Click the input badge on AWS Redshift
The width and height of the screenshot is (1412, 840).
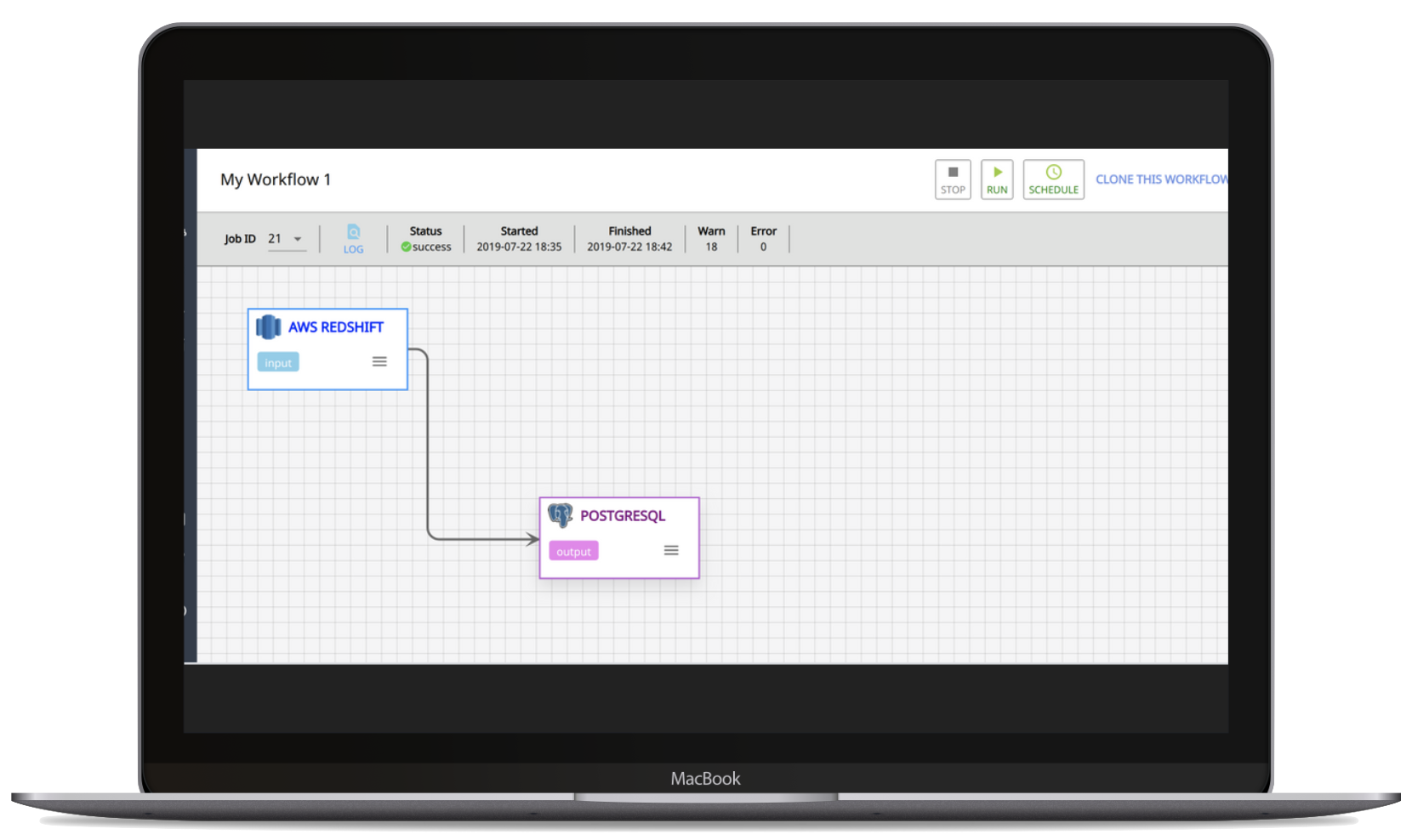(278, 363)
